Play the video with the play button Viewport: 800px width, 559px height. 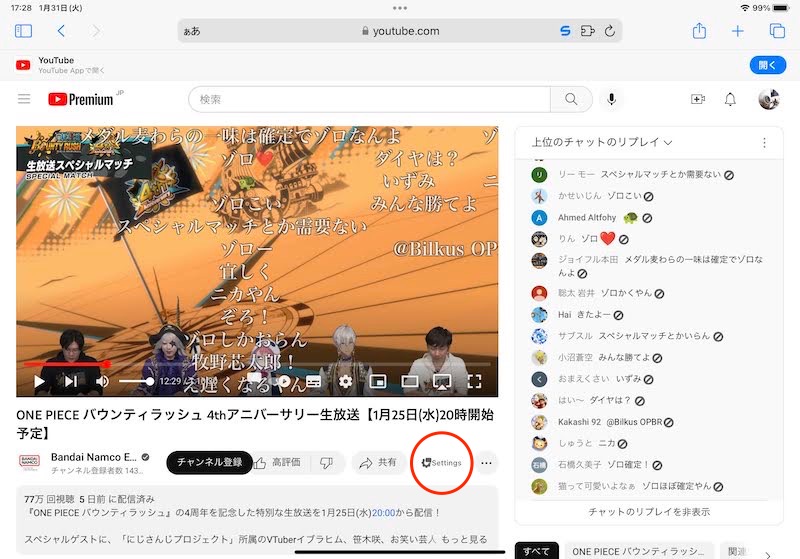tap(39, 381)
